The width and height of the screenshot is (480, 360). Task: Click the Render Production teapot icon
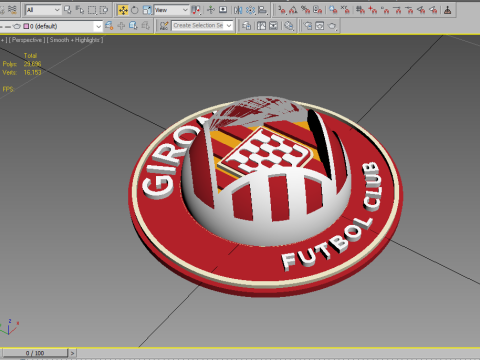332,26
